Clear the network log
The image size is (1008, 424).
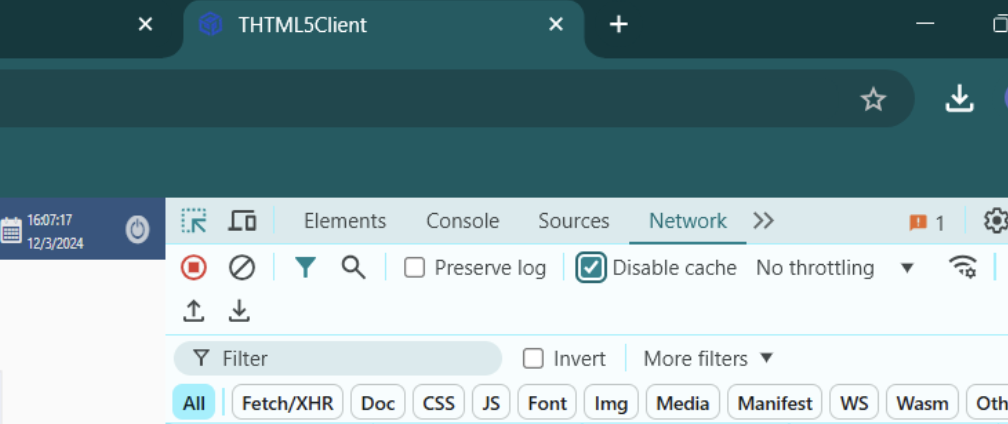[242, 267]
